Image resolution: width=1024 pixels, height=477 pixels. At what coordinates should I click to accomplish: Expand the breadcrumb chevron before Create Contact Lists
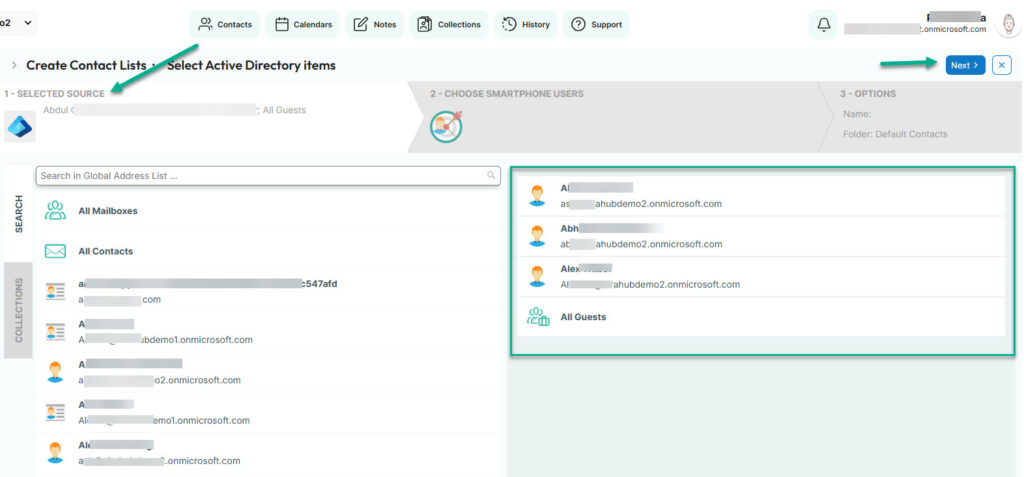[14, 65]
